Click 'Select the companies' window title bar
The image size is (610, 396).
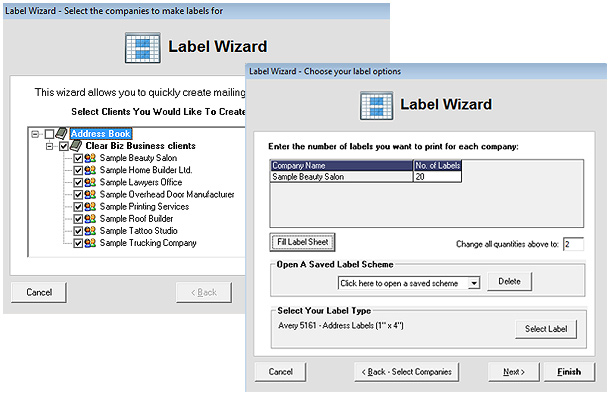coord(196,11)
